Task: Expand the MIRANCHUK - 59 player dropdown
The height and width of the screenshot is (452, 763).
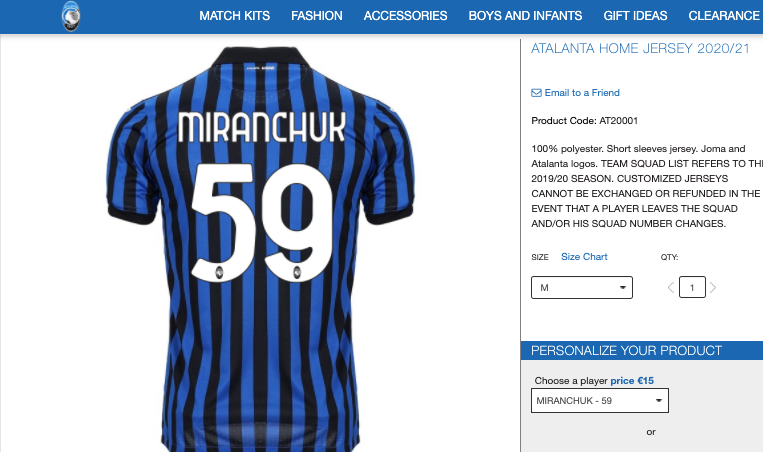Action: coord(600,400)
